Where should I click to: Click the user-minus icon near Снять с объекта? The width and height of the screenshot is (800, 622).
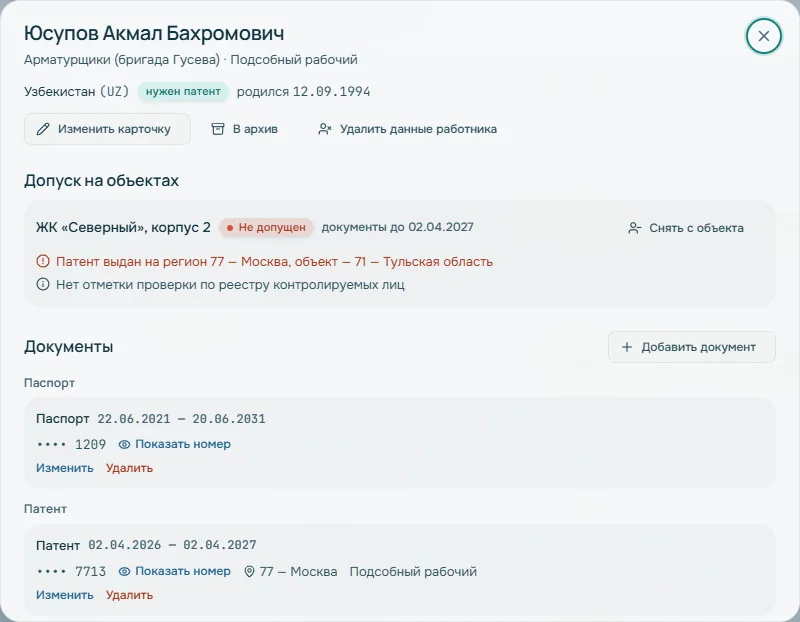click(635, 228)
